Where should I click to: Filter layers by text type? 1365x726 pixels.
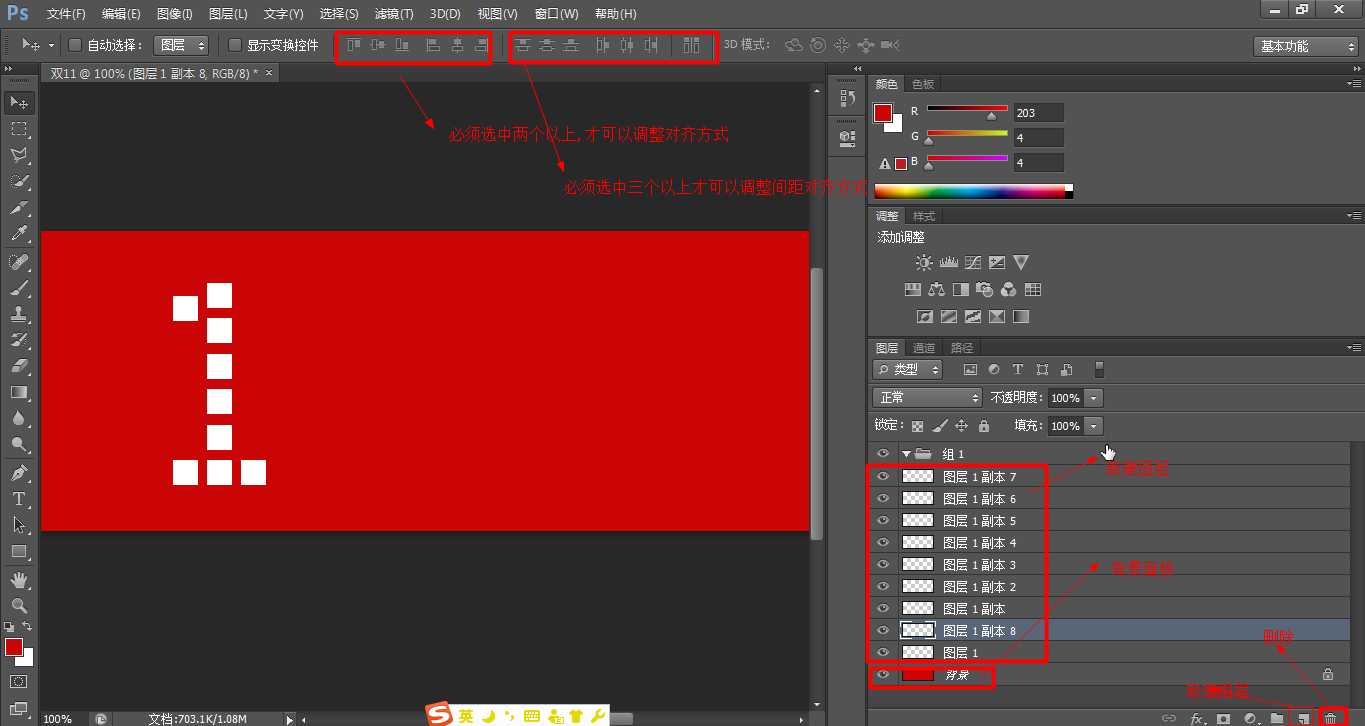[1018, 370]
